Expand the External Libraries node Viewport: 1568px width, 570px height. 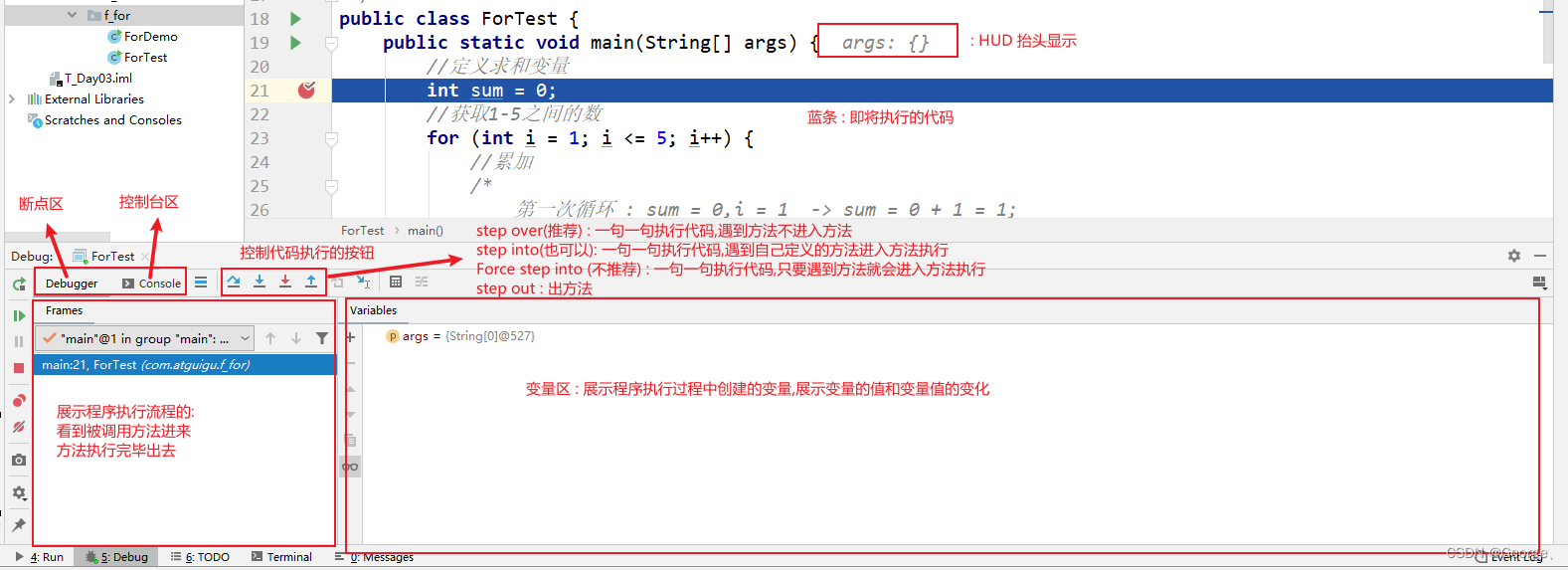click(x=12, y=98)
